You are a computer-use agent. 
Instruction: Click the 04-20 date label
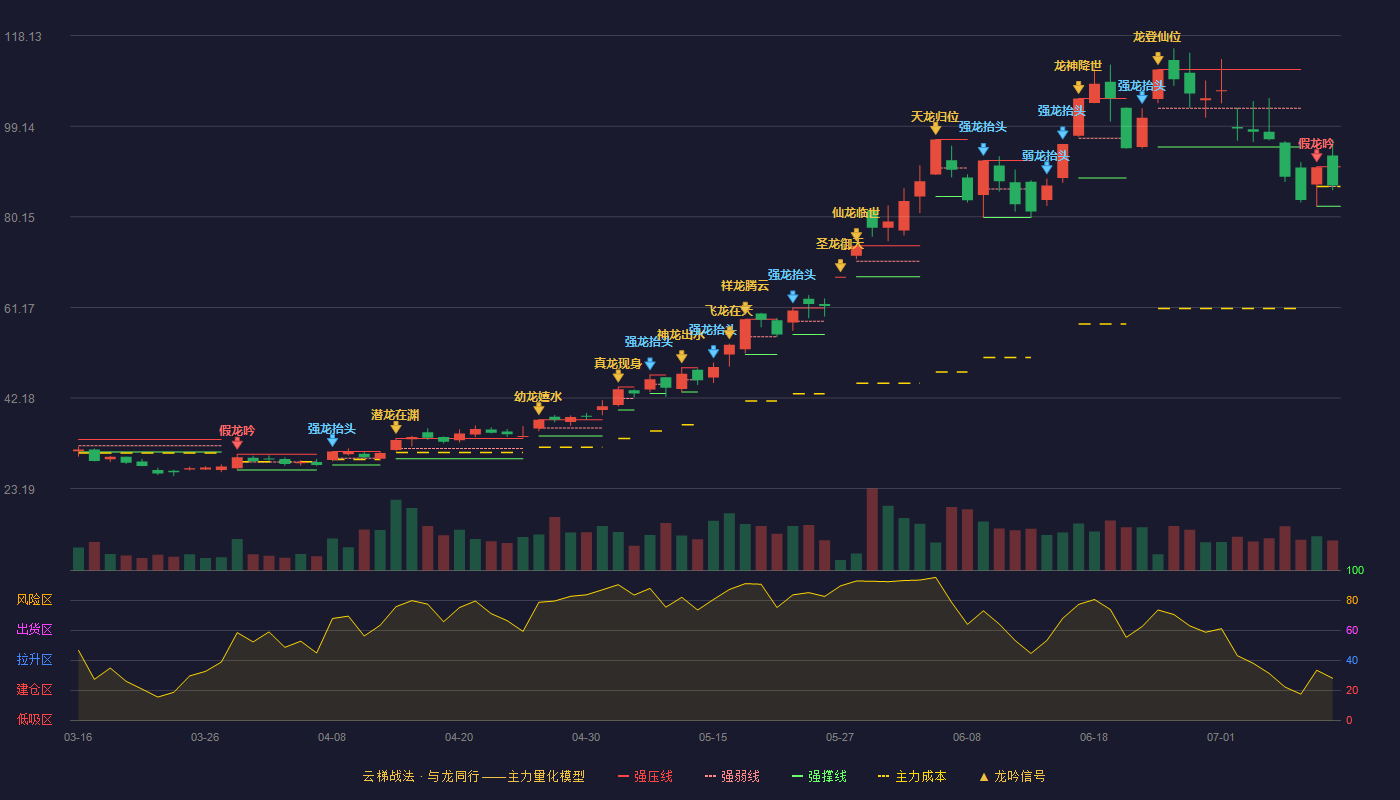click(x=459, y=737)
